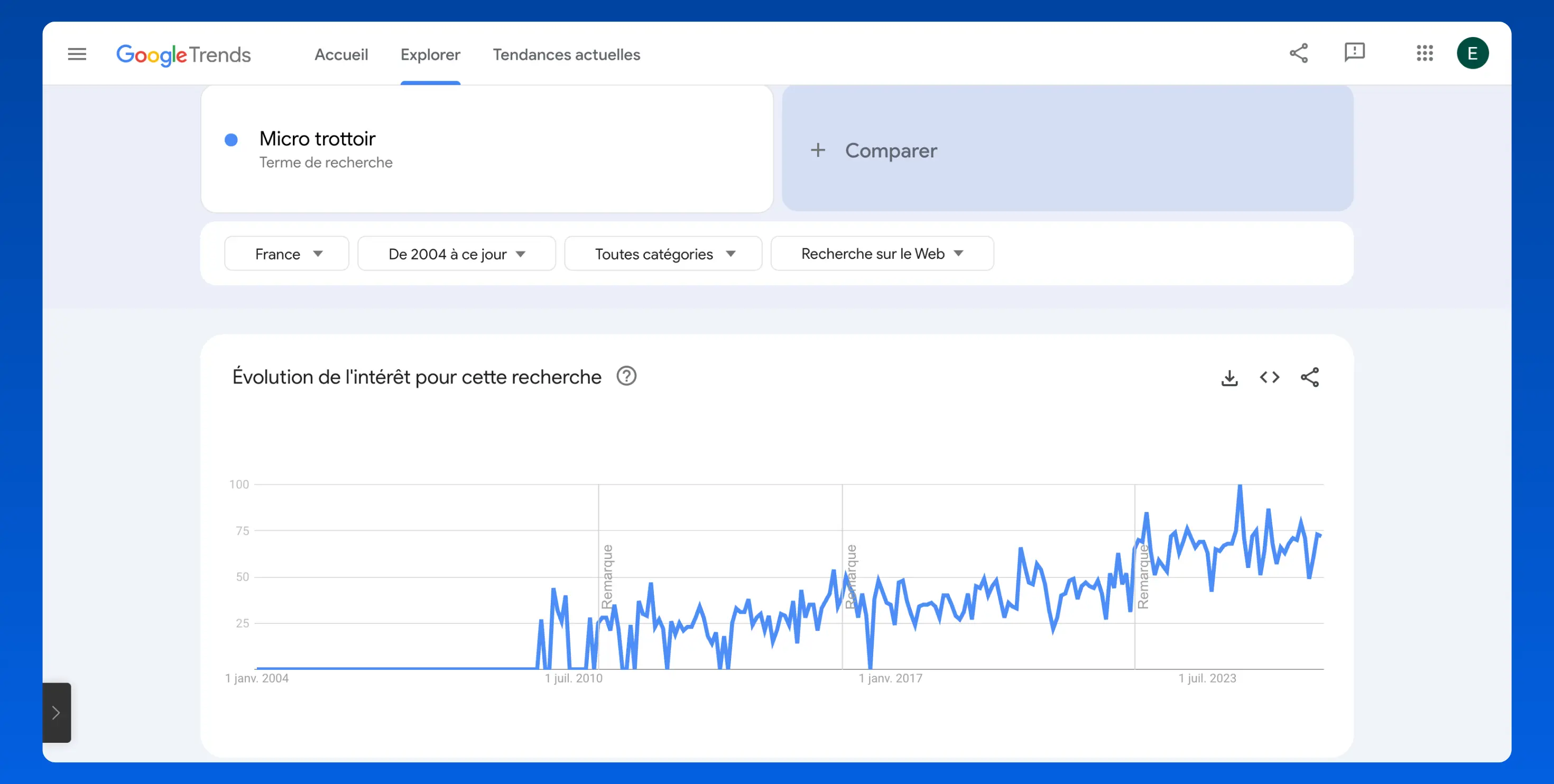Expand the collapsed side panel arrow
This screenshot has height=784, width=1554.
pyautogui.click(x=56, y=712)
